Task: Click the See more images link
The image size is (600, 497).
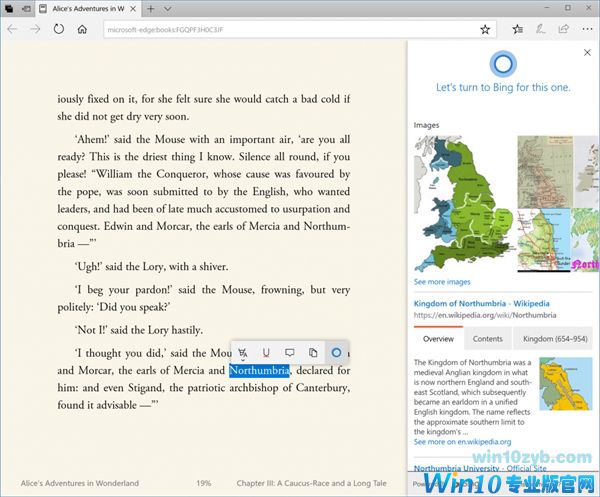Action: (442, 283)
